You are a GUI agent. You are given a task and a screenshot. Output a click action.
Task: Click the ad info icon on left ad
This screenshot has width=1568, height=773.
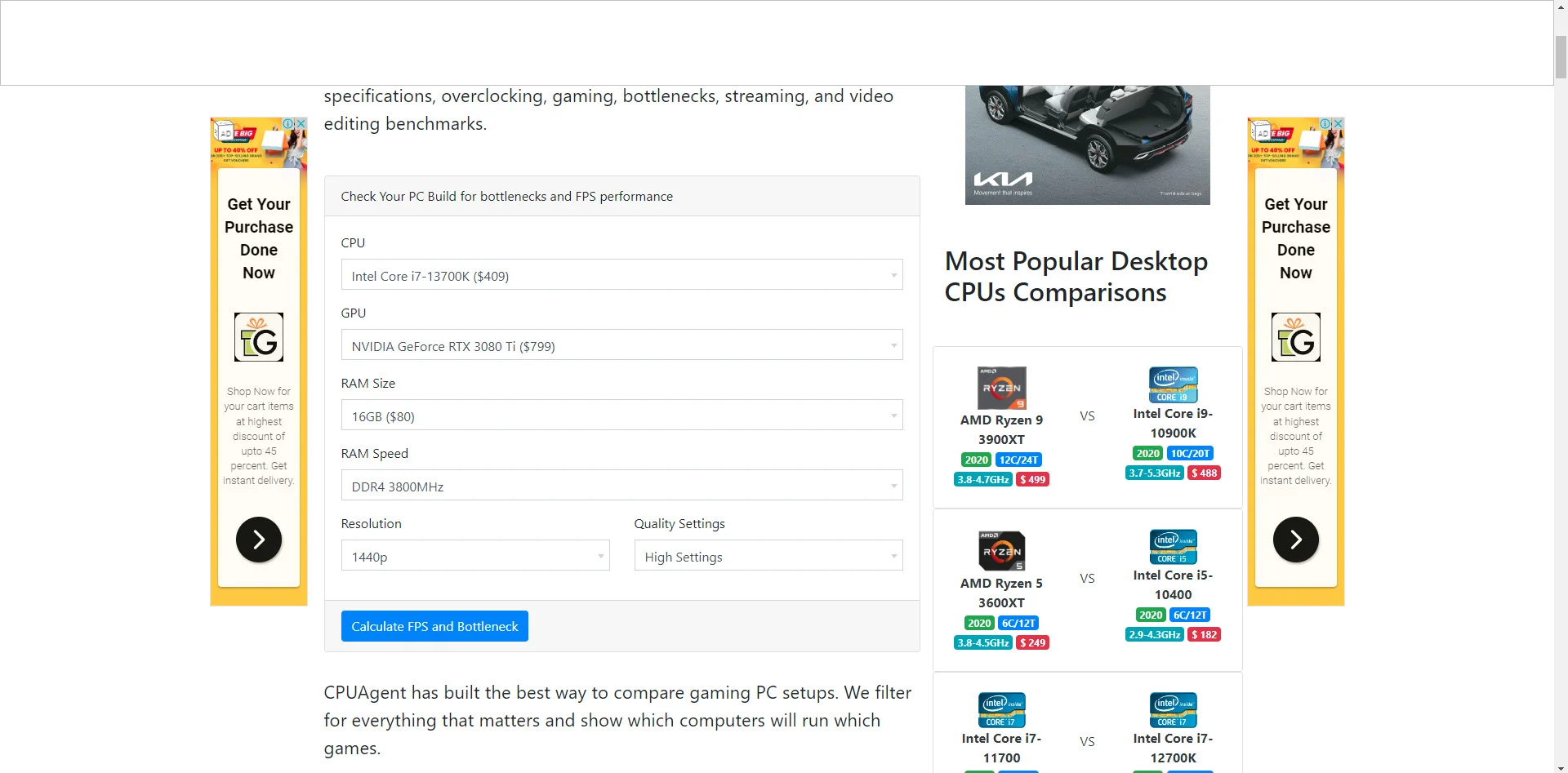[288, 123]
